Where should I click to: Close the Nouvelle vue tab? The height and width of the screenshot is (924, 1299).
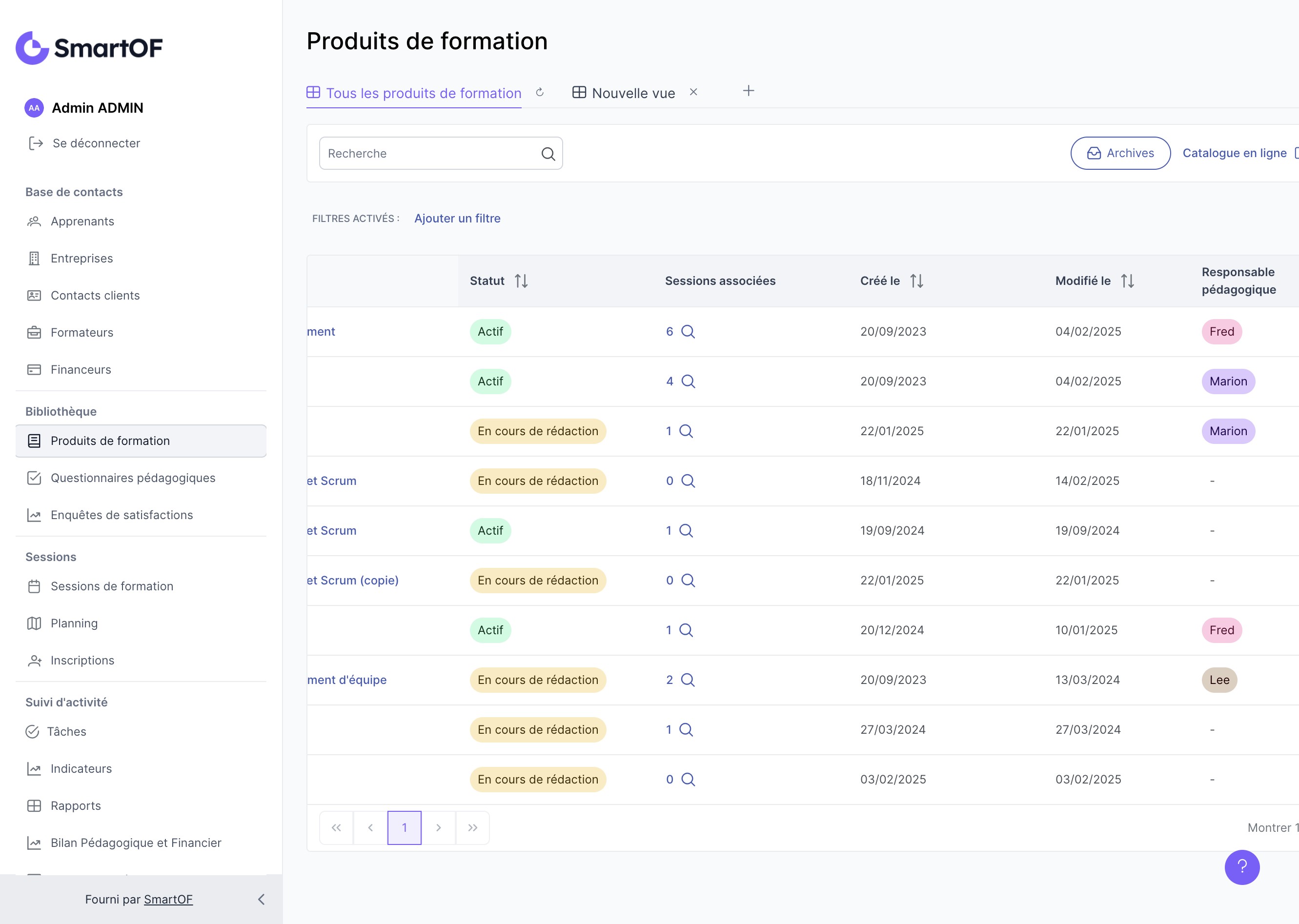693,92
